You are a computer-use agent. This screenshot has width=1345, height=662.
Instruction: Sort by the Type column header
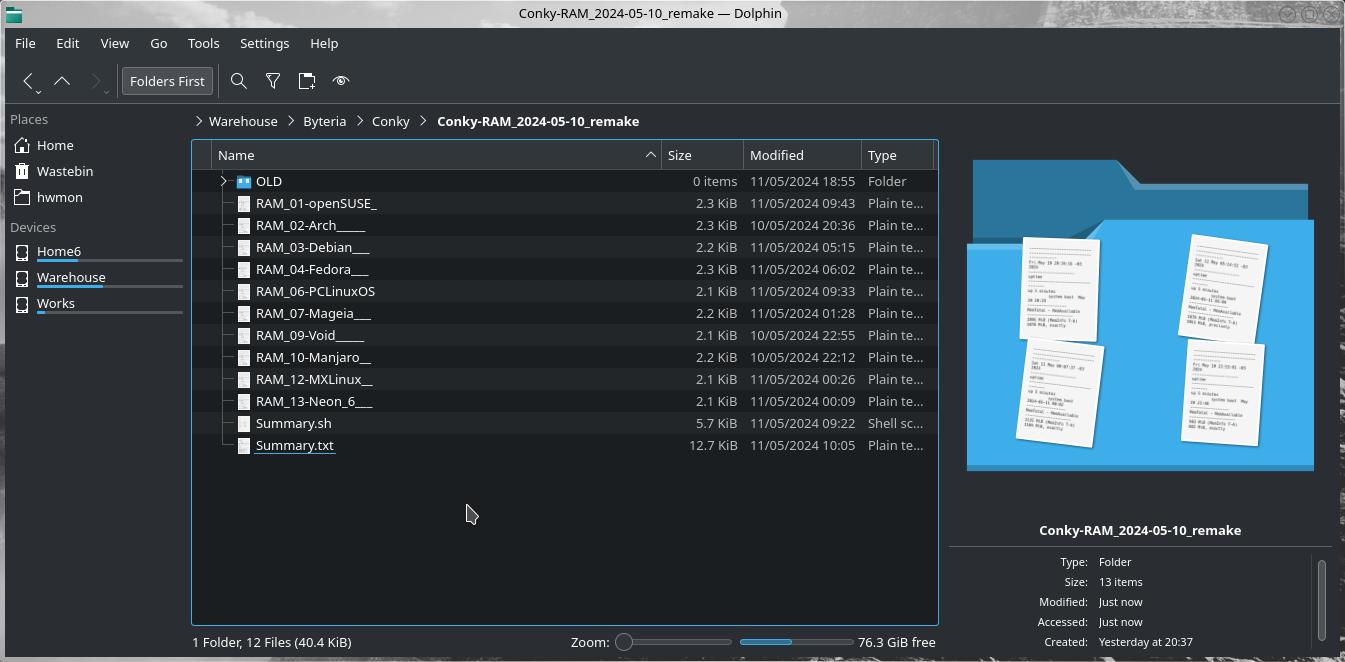pyautogui.click(x=897, y=155)
